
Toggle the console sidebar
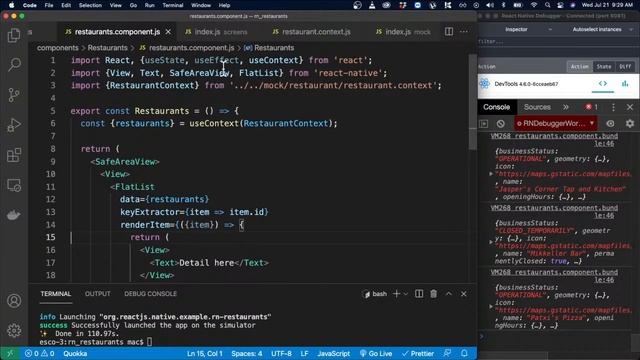click(484, 123)
